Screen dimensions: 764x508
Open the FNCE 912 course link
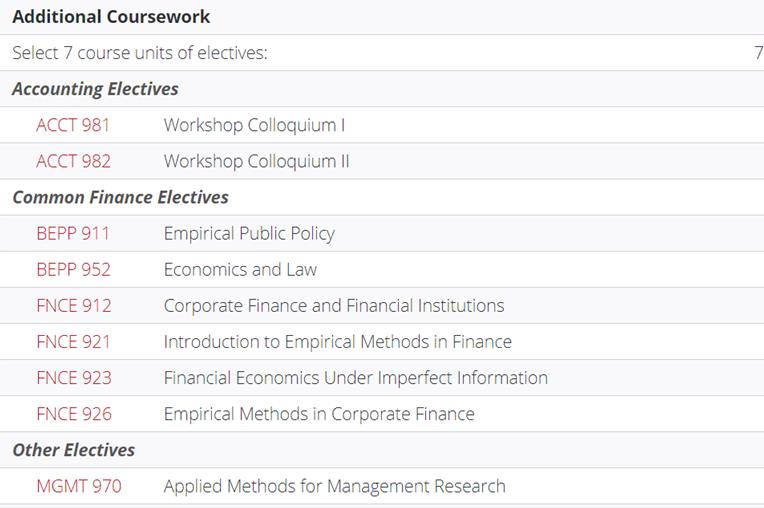[x=74, y=305]
